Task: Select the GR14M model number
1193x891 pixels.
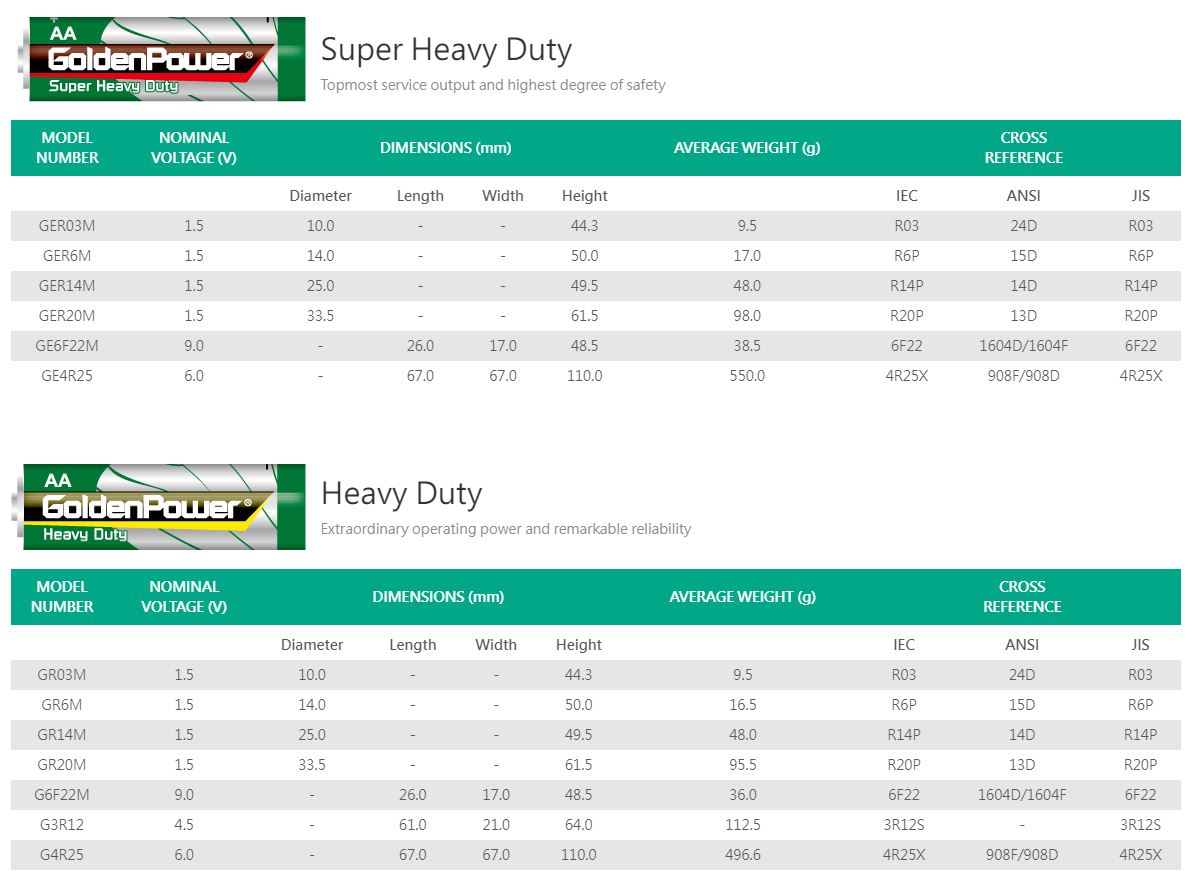Action: (x=62, y=735)
